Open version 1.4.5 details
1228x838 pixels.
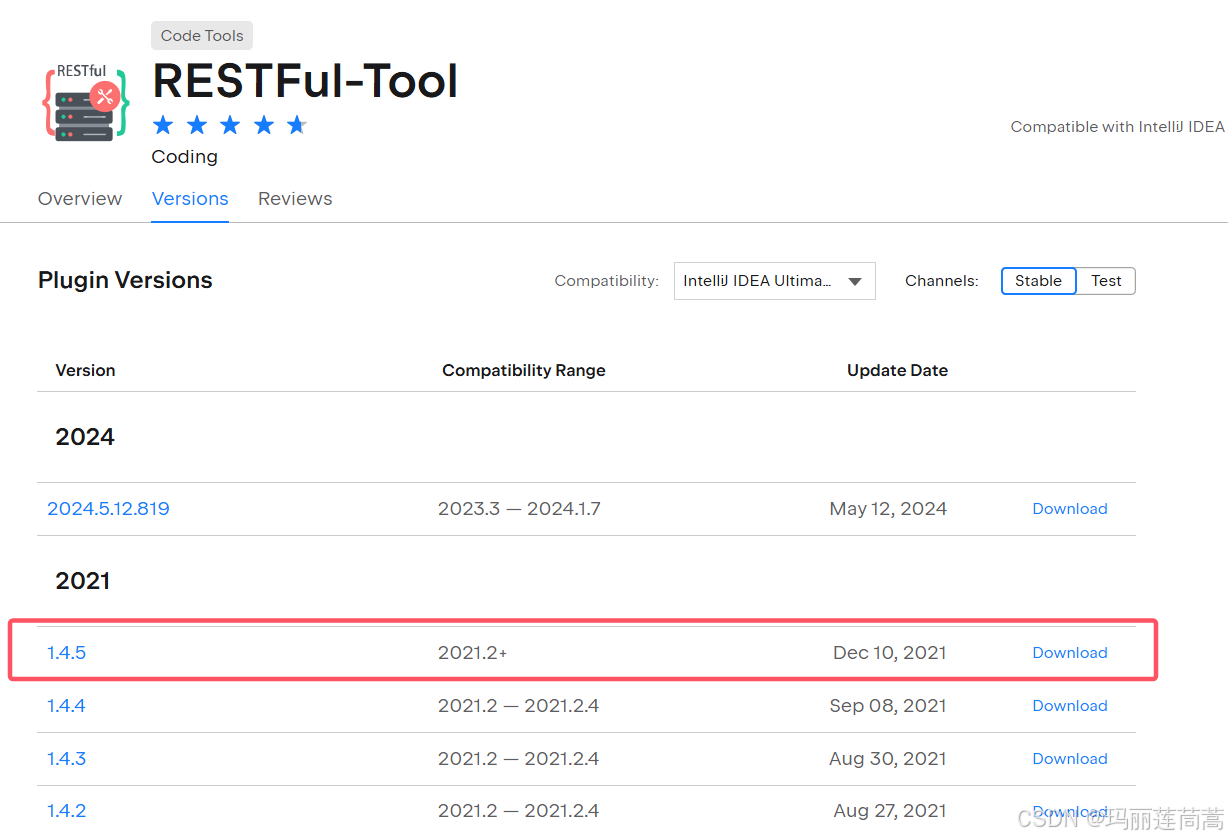(x=66, y=652)
